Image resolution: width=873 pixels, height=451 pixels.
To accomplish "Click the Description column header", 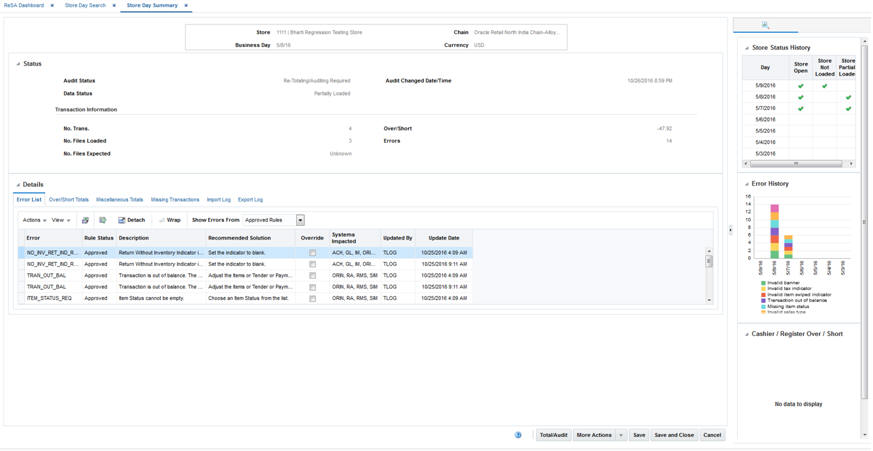I will click(x=161, y=238).
